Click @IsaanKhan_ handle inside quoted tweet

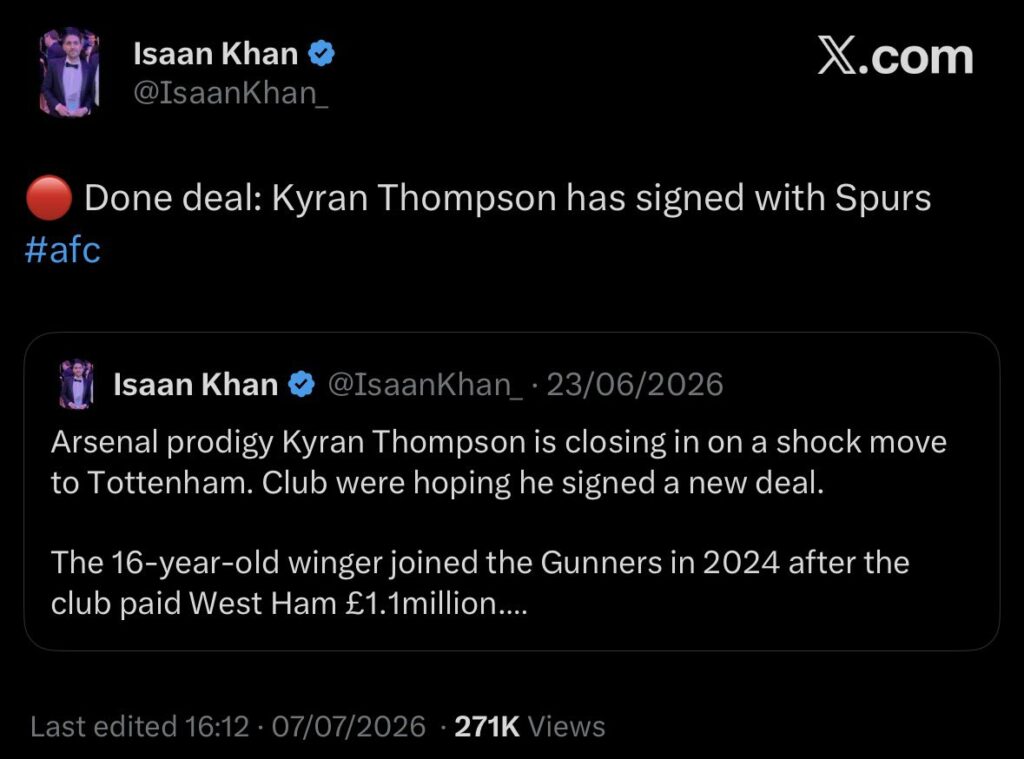click(424, 384)
